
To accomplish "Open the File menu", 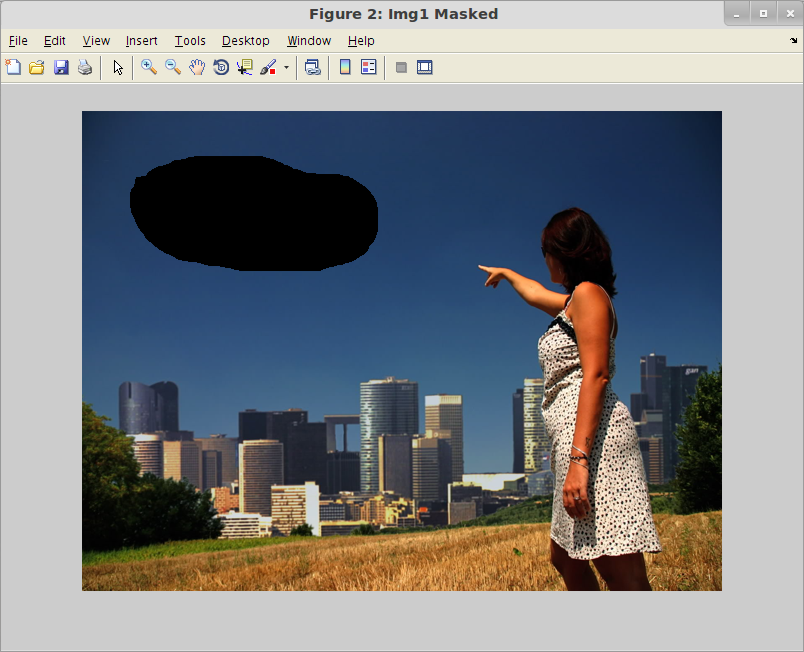I will [18, 40].
